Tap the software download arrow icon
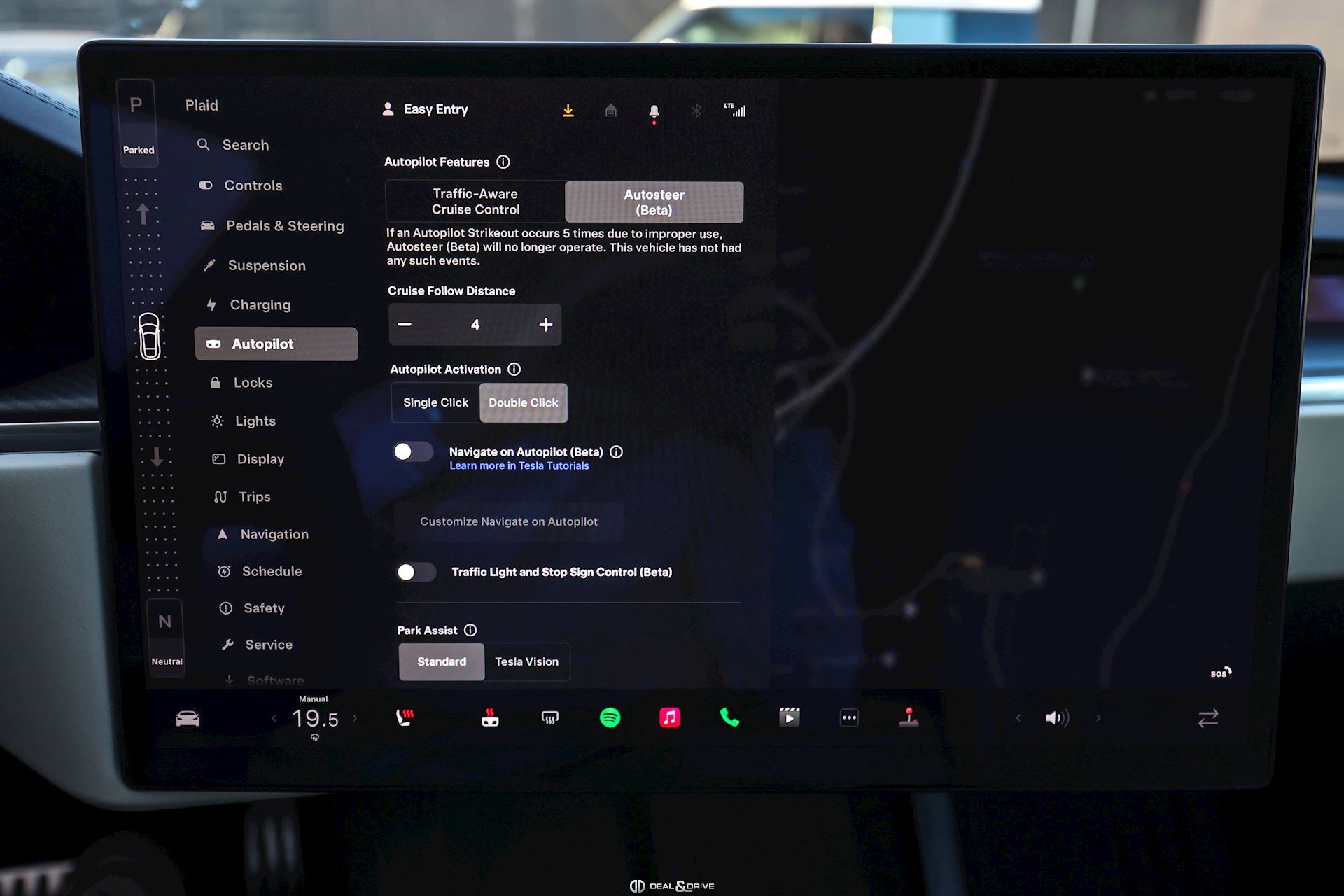Viewport: 1344px width, 896px height. [x=568, y=111]
